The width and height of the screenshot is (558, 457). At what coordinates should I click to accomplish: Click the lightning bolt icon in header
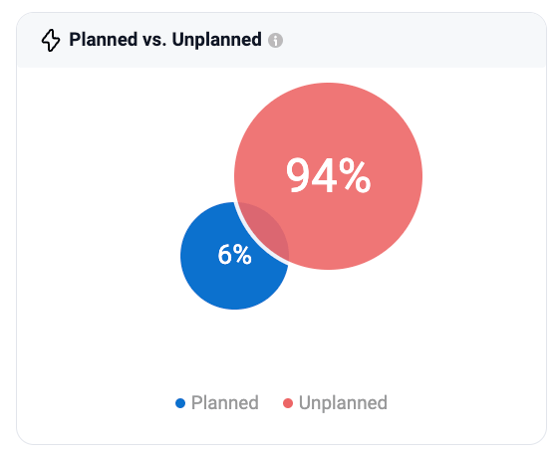point(51,40)
